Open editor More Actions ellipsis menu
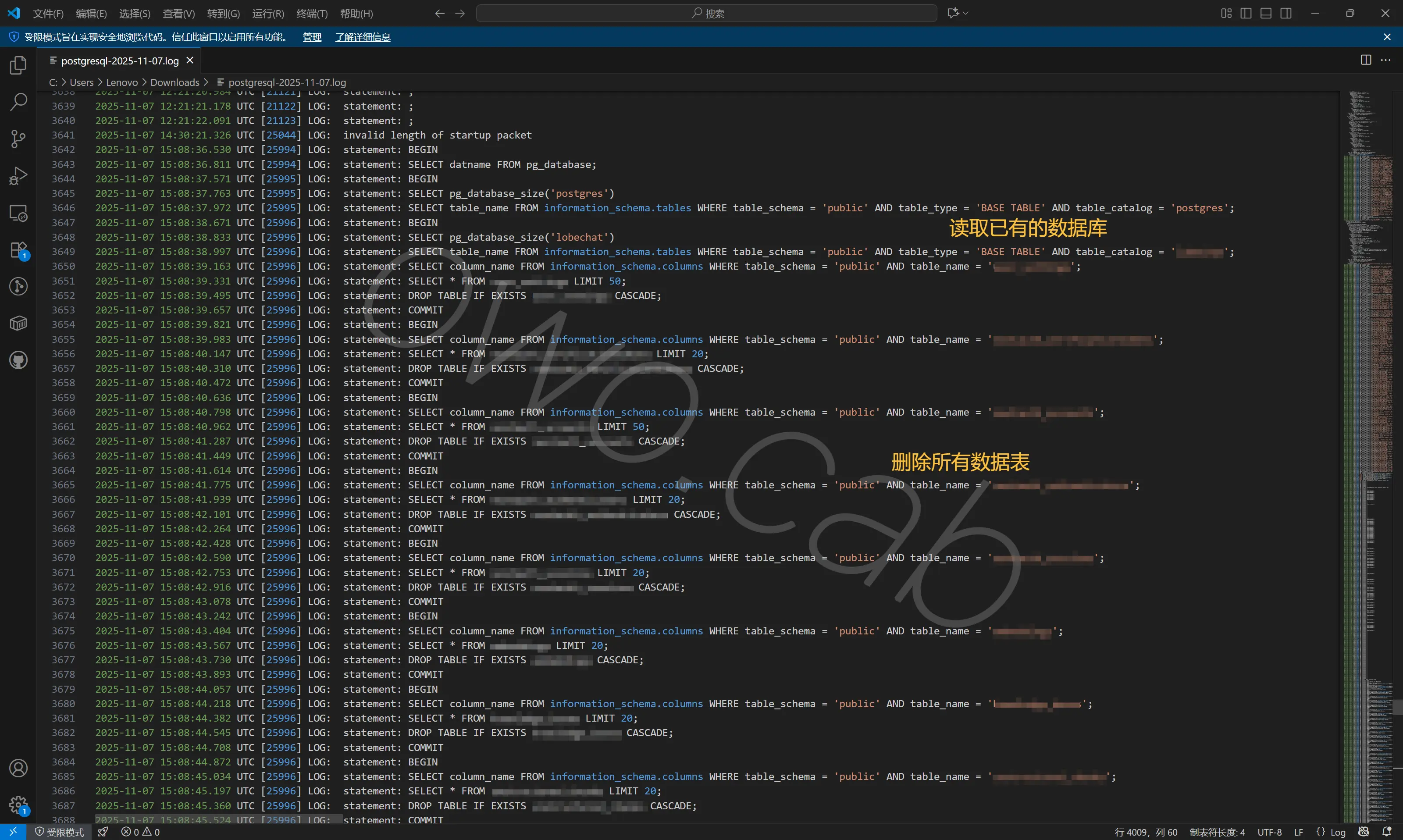1403x840 pixels. click(1385, 60)
